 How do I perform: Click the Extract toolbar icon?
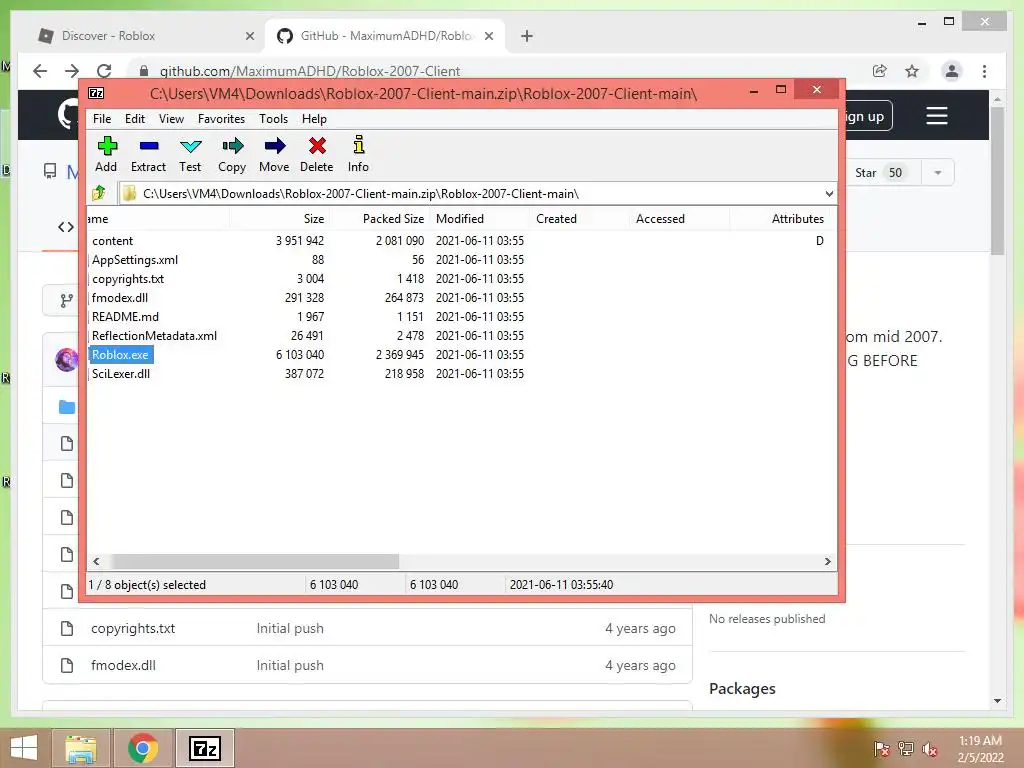(x=149, y=146)
